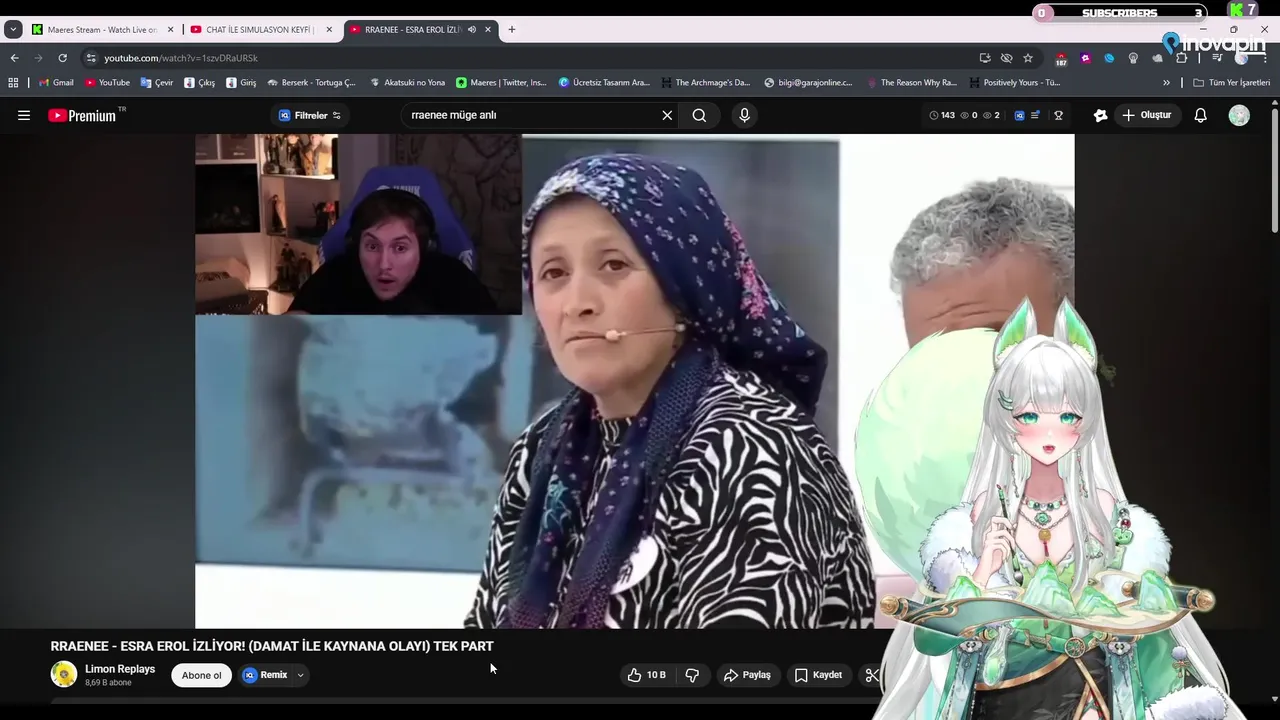Open the red extension with 187 badge
Screen dimensions: 1280x720
tap(1061, 59)
